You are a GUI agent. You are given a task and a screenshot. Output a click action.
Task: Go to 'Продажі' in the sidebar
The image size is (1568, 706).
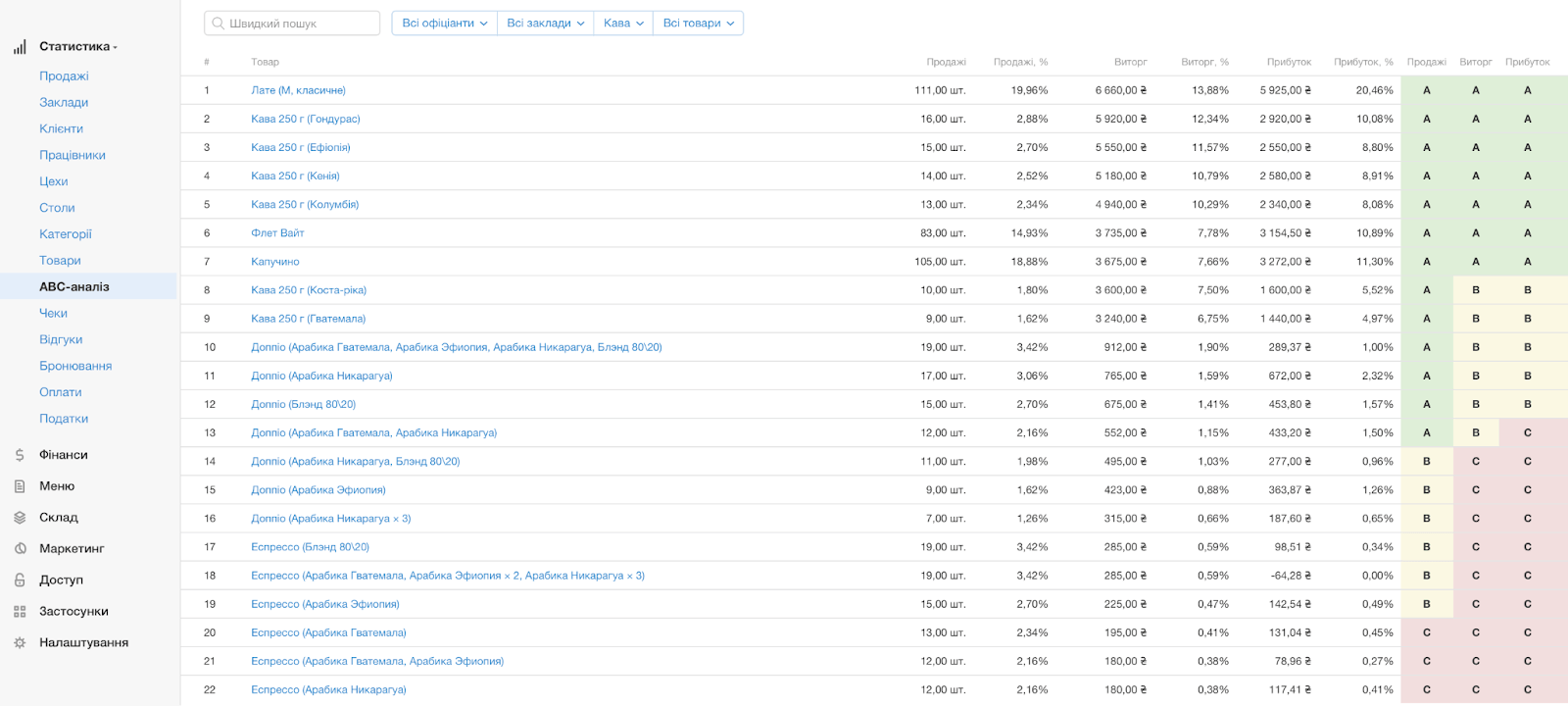64,76
